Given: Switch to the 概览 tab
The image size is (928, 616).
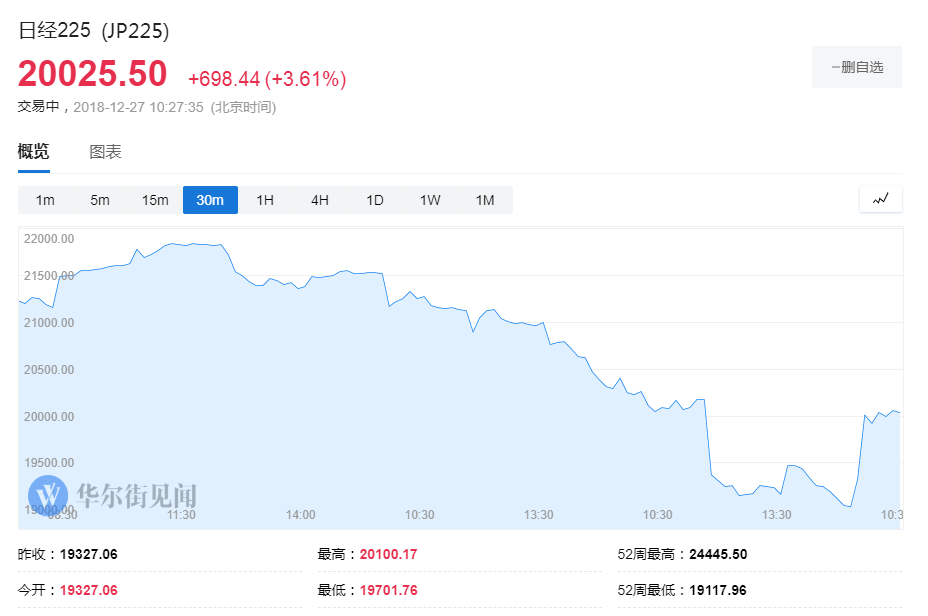Looking at the screenshot, I should [33, 152].
